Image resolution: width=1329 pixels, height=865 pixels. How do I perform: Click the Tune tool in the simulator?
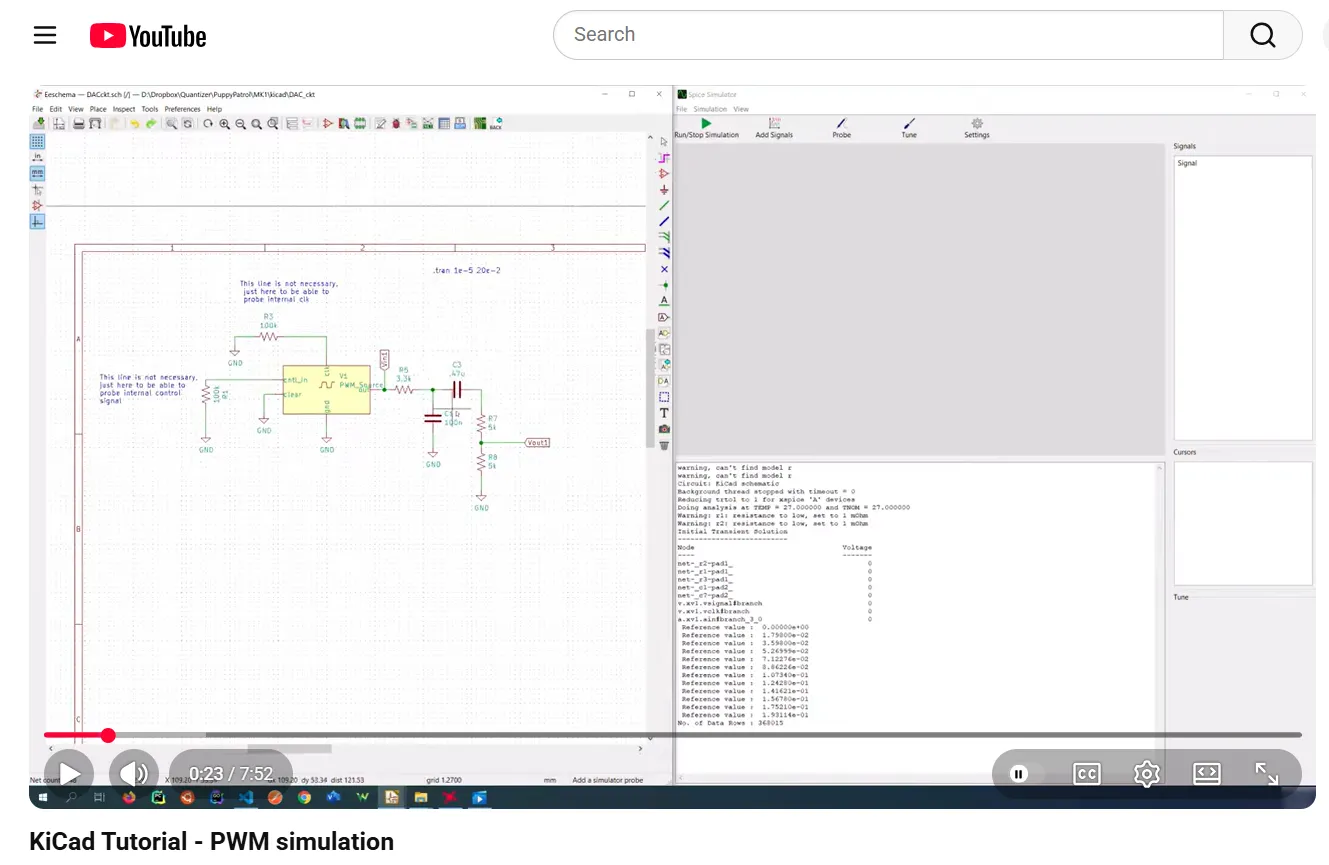tap(909, 128)
